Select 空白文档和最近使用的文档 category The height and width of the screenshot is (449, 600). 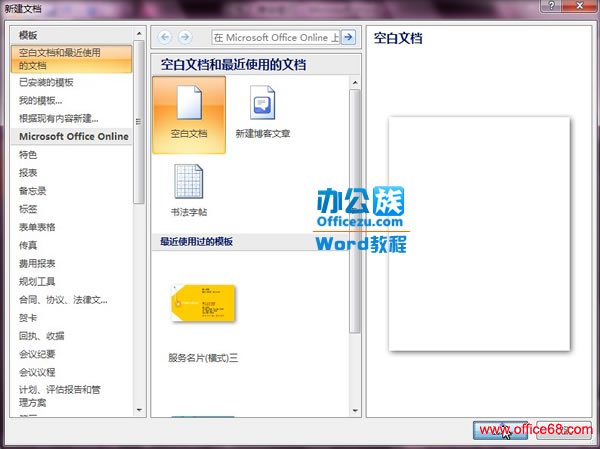[x=71, y=59]
